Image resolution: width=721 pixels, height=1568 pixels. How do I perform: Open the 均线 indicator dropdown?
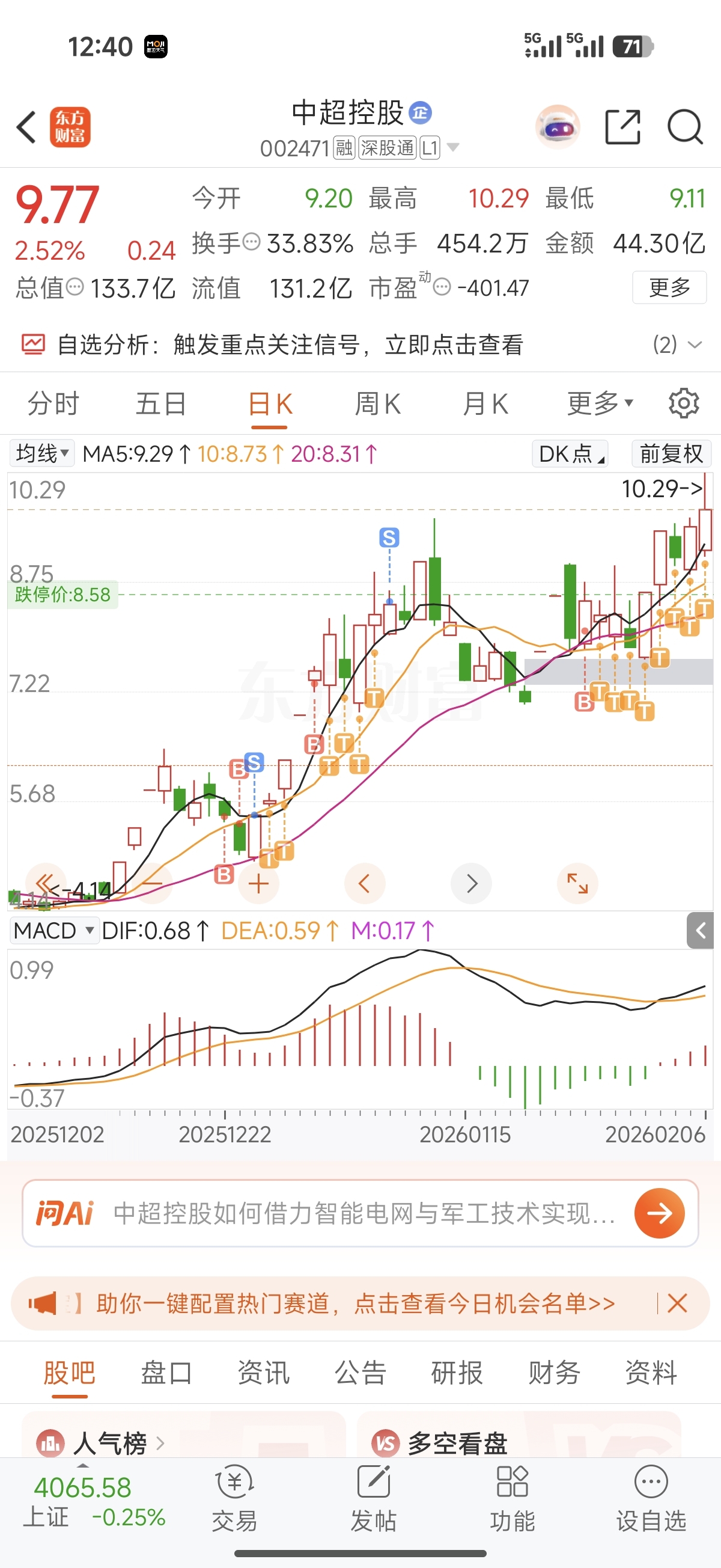pyautogui.click(x=42, y=453)
